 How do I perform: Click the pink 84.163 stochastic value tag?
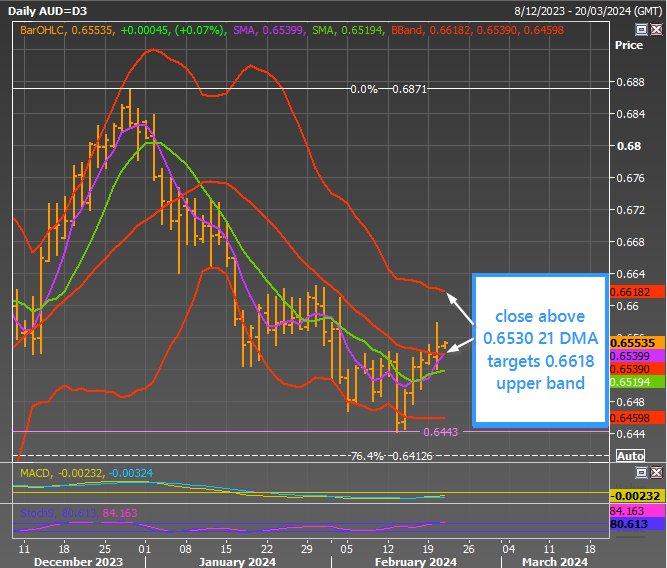[637, 511]
